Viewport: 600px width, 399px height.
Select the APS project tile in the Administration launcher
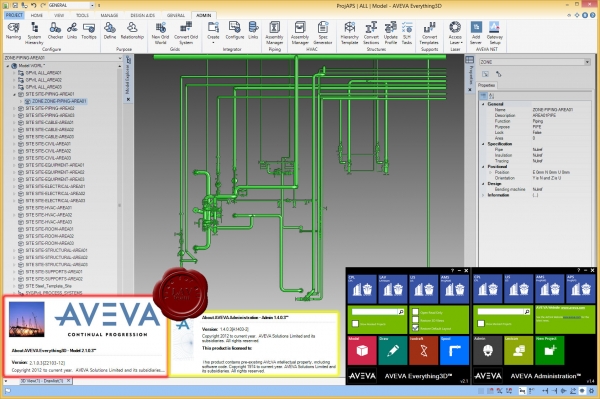point(580,289)
